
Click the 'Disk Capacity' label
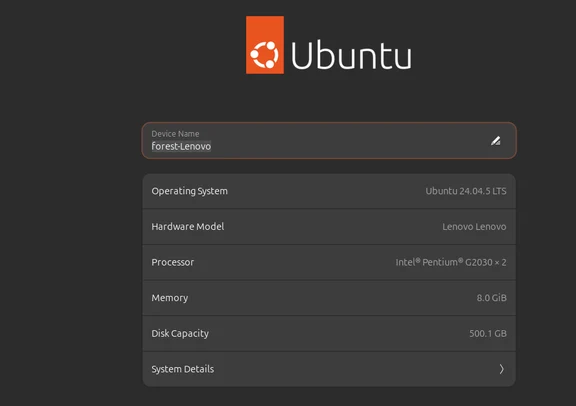180,333
